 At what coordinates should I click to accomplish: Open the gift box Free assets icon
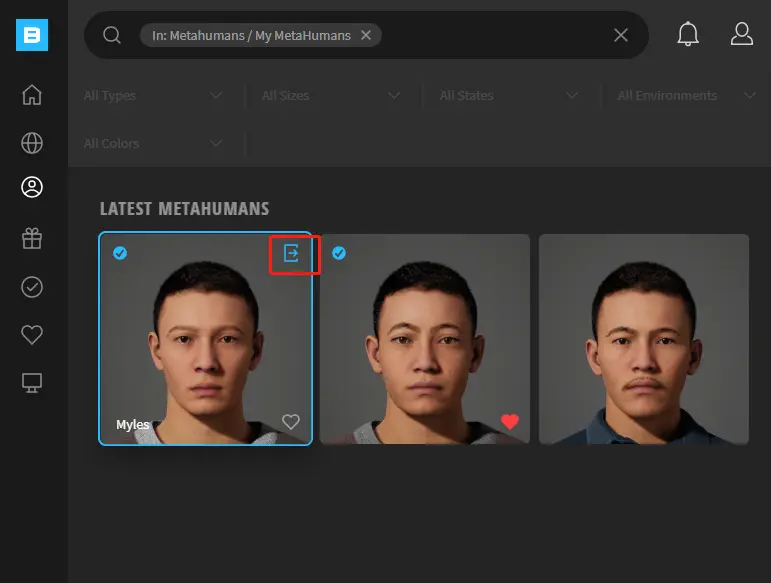pyautogui.click(x=32, y=238)
